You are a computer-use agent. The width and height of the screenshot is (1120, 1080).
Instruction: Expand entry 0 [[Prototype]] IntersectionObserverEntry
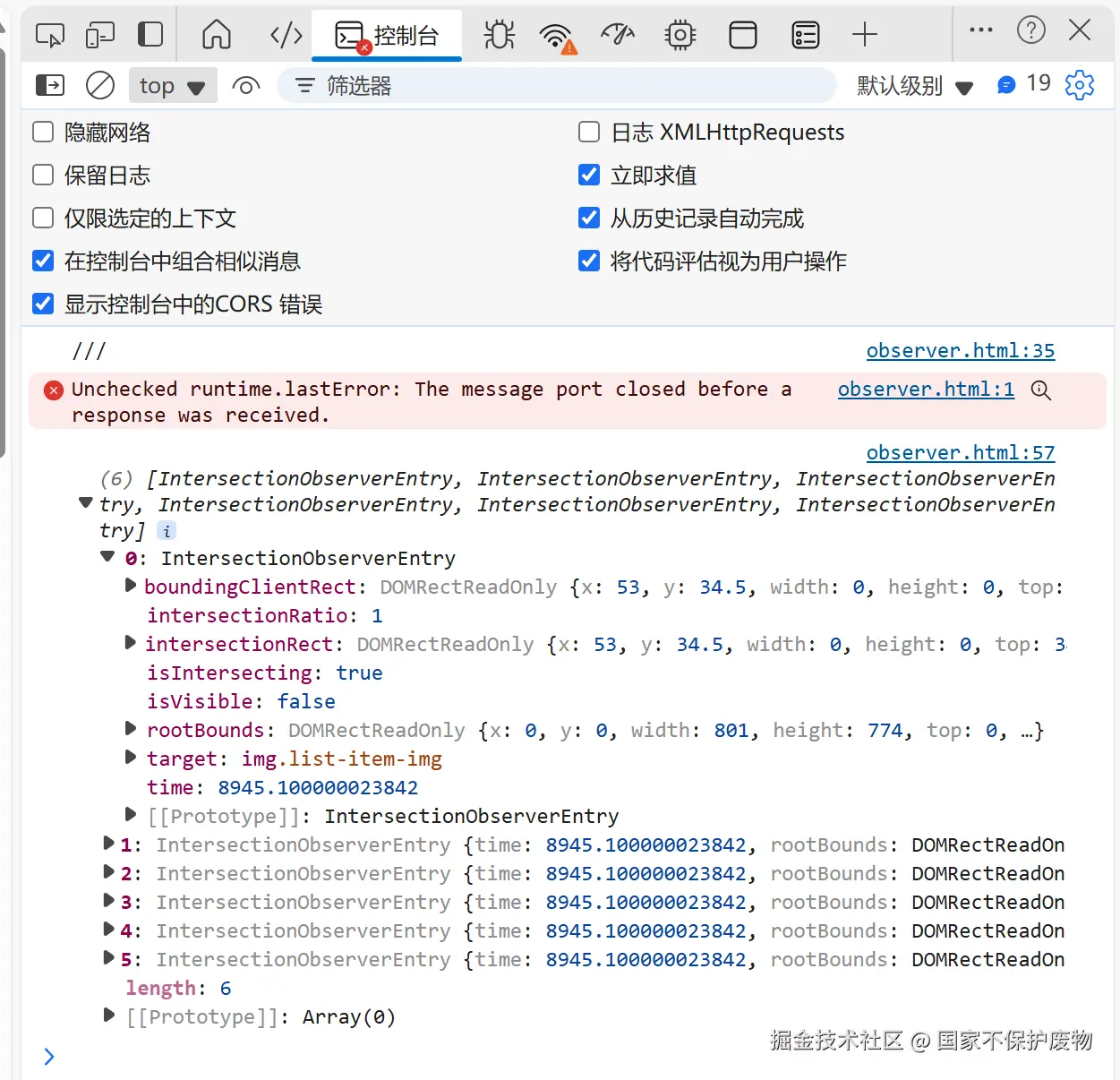click(x=130, y=815)
